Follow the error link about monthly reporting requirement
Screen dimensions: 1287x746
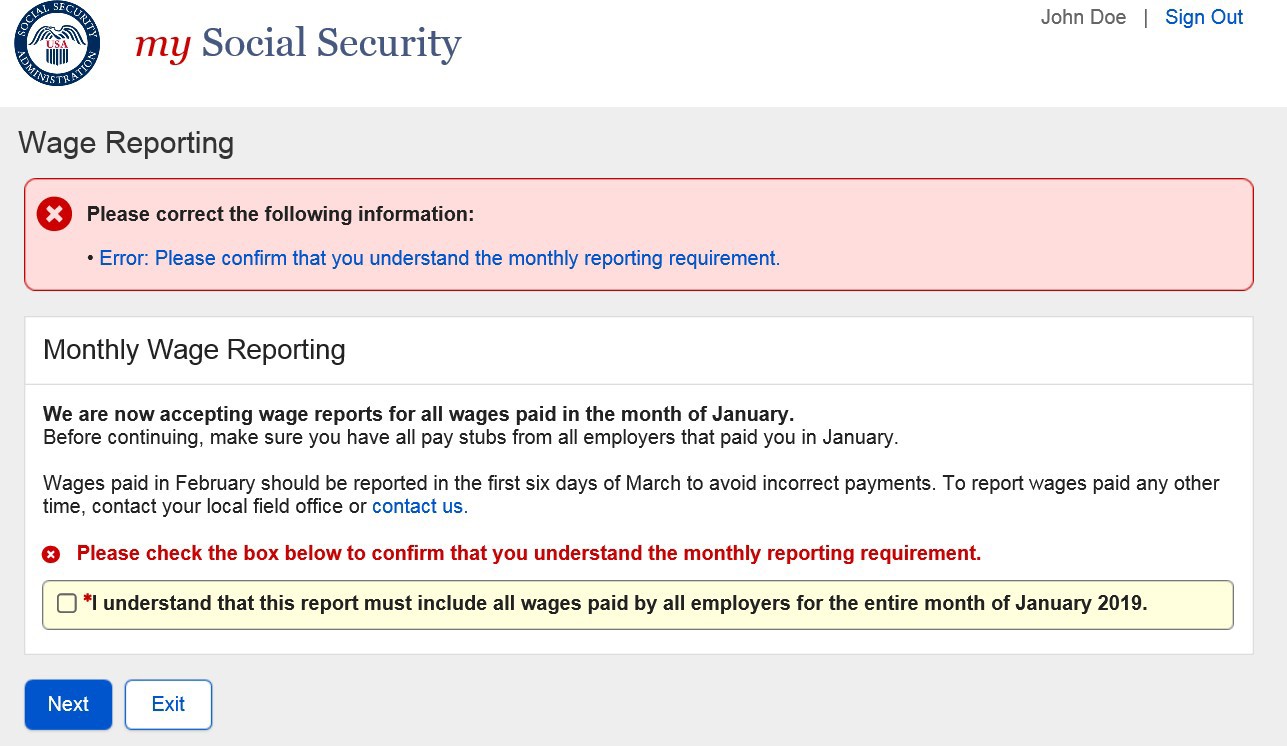click(439, 258)
